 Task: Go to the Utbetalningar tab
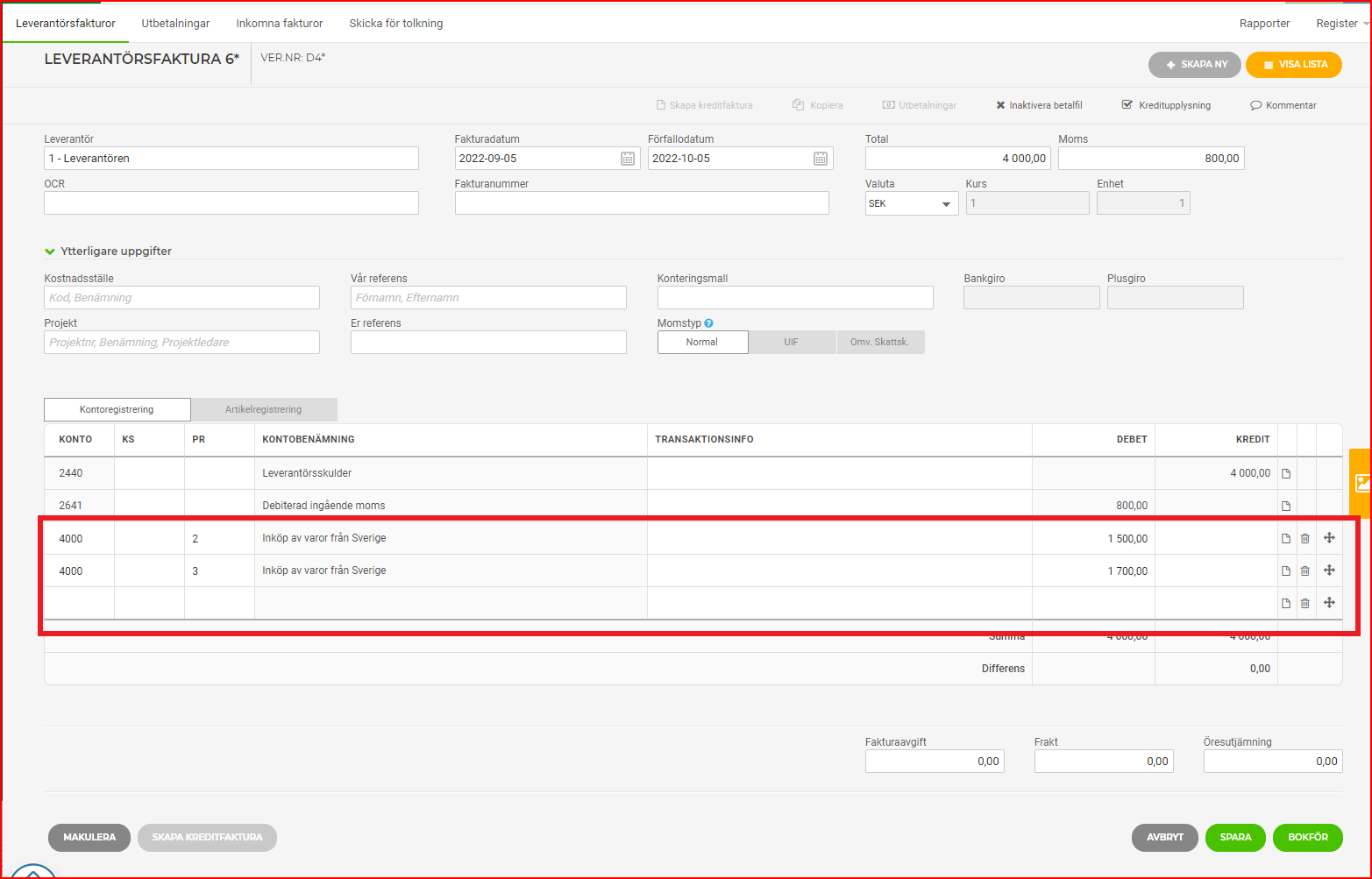pyautogui.click(x=175, y=24)
